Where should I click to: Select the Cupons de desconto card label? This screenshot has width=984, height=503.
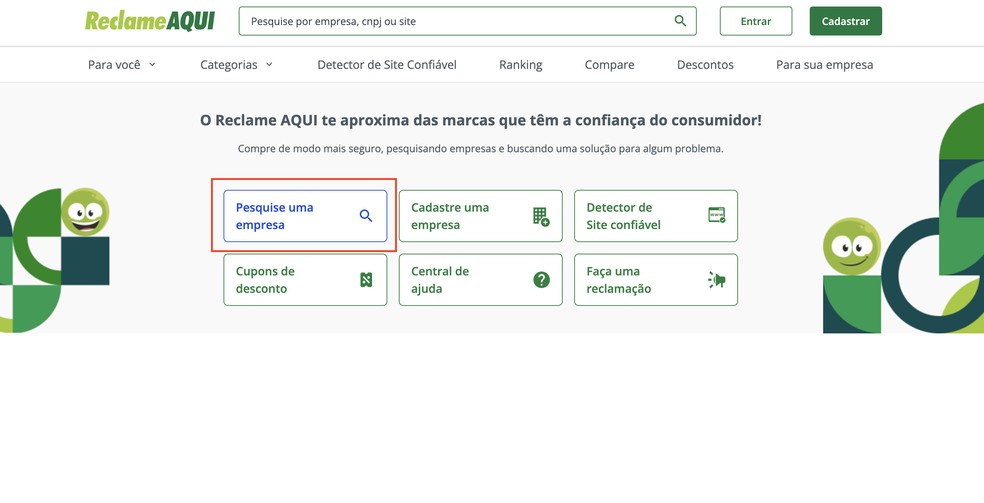tap(265, 280)
